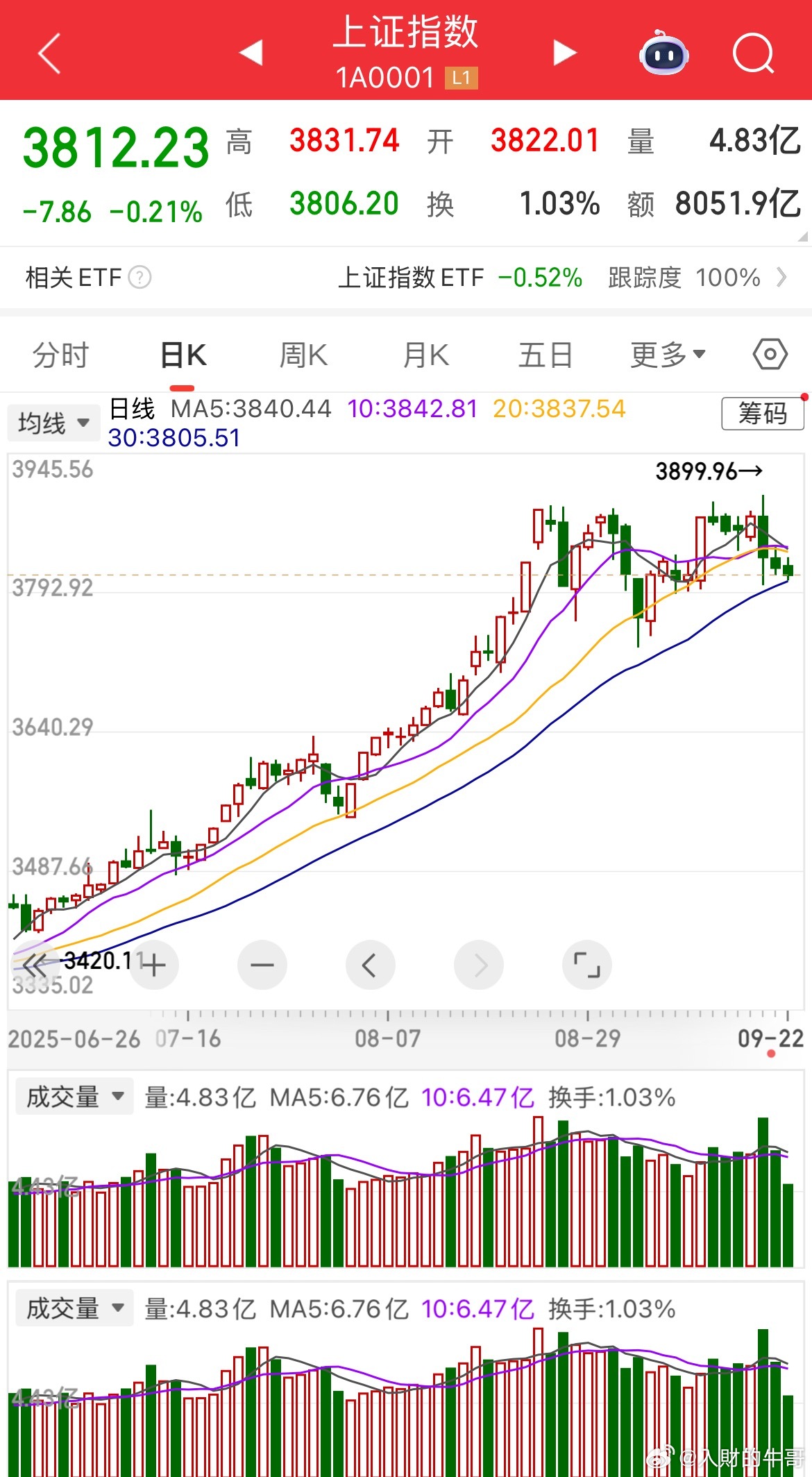
Task: Tap the turnover rate 1.03% in header
Action: coord(559,204)
